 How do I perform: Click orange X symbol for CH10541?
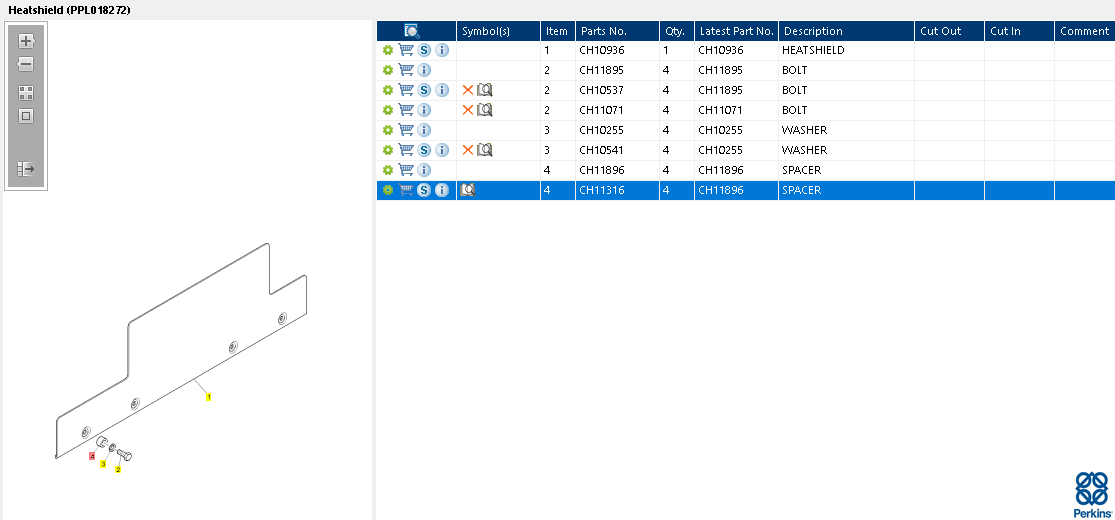coord(467,149)
